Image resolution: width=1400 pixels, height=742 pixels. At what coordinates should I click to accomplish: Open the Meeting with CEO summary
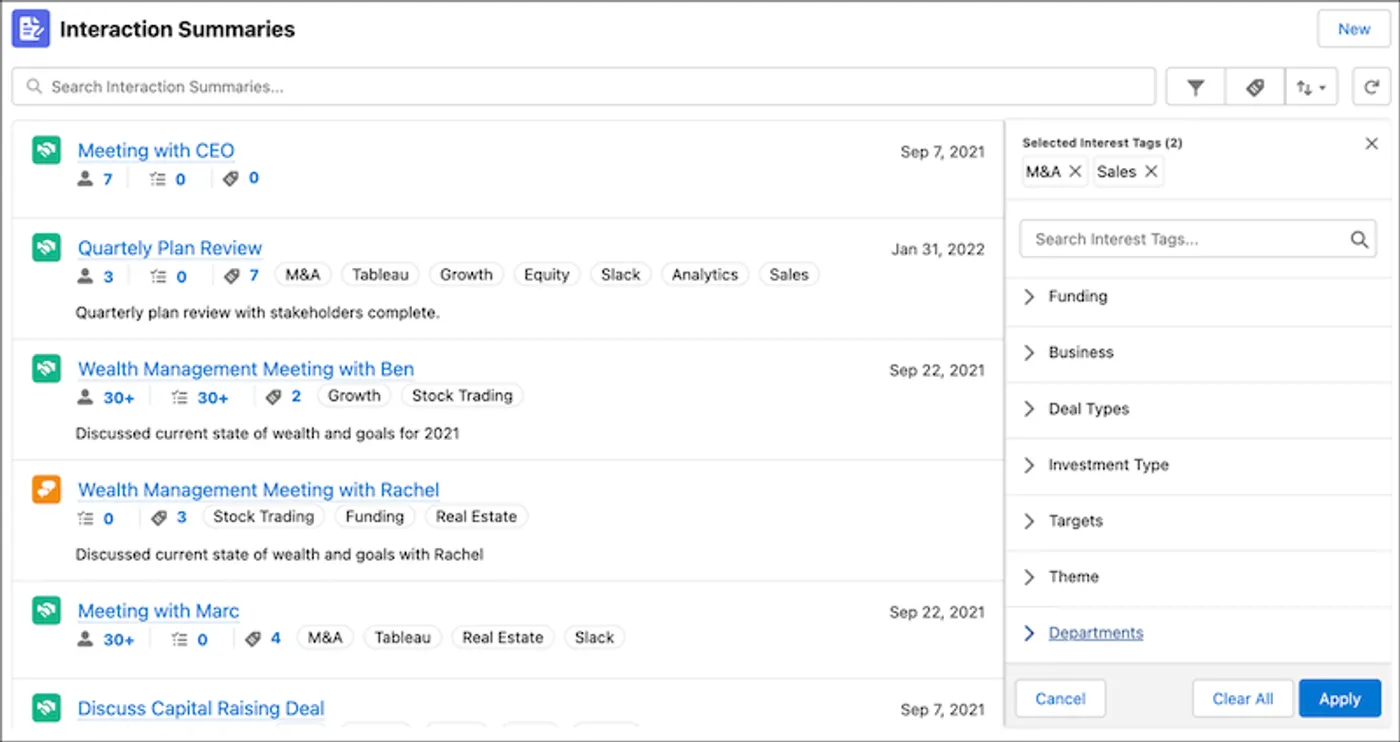click(156, 151)
